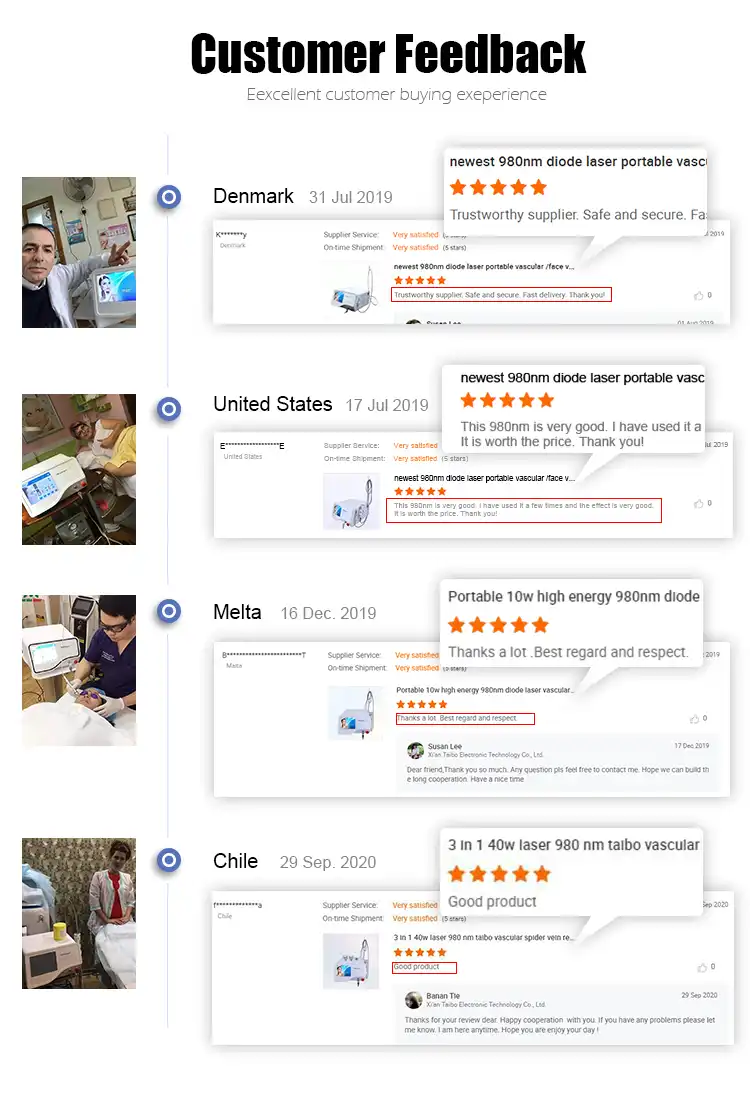Like the Chile review with thumbs-up icon

[702, 967]
